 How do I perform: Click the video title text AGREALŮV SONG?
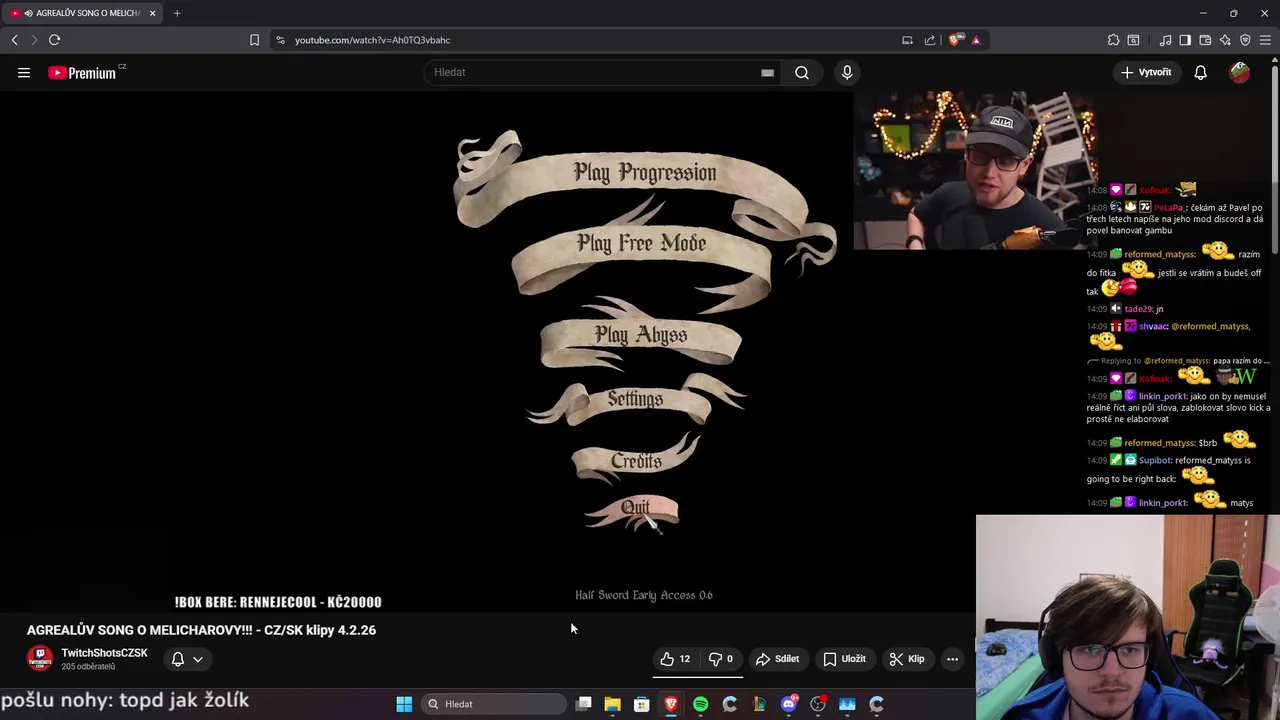201,630
